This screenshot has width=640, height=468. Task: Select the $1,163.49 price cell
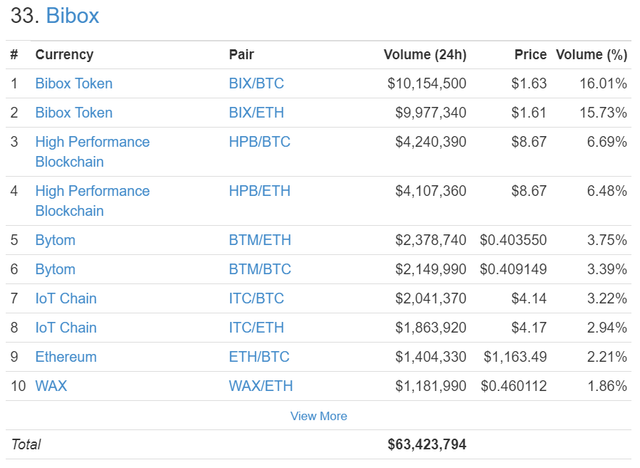tap(515, 357)
